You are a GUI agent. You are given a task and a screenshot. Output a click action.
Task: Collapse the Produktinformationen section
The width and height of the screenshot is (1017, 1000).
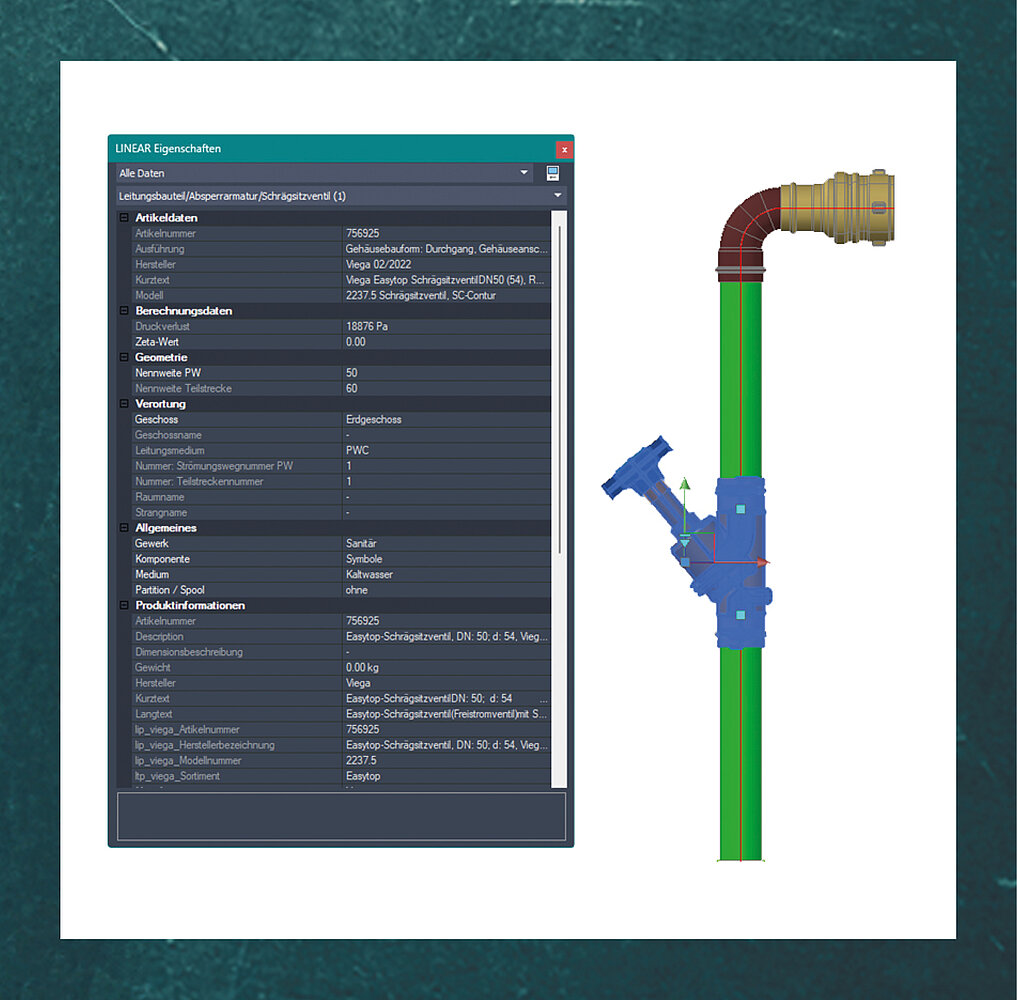pyautogui.click(x=124, y=605)
